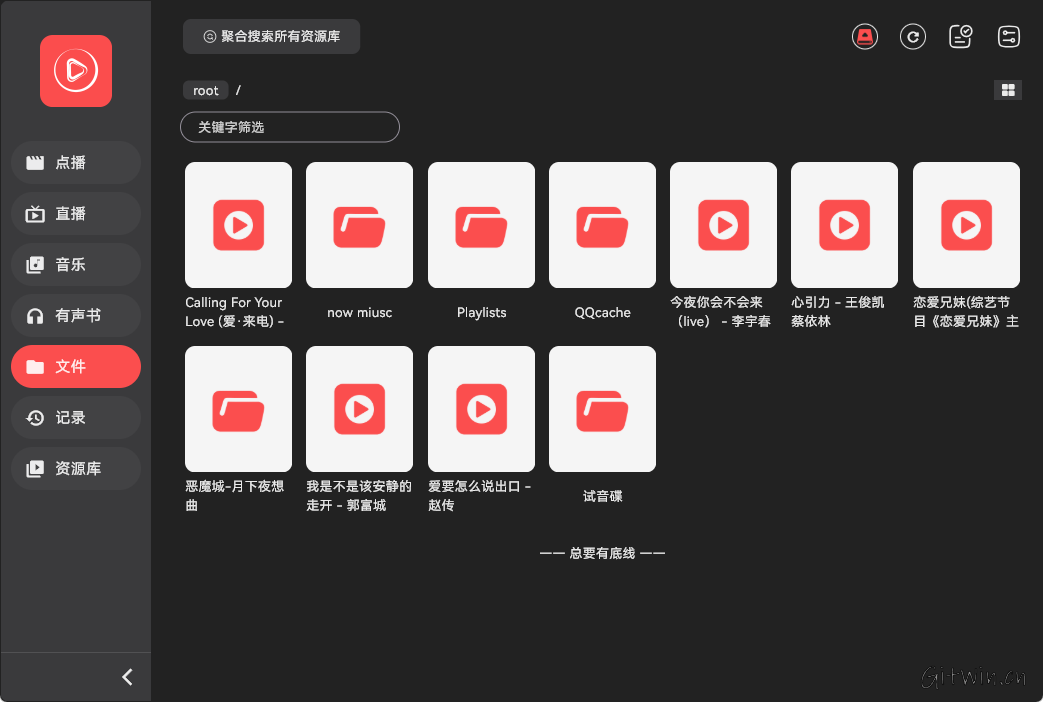Go to the 音乐 section
The width and height of the screenshot is (1043, 702).
coord(75,264)
